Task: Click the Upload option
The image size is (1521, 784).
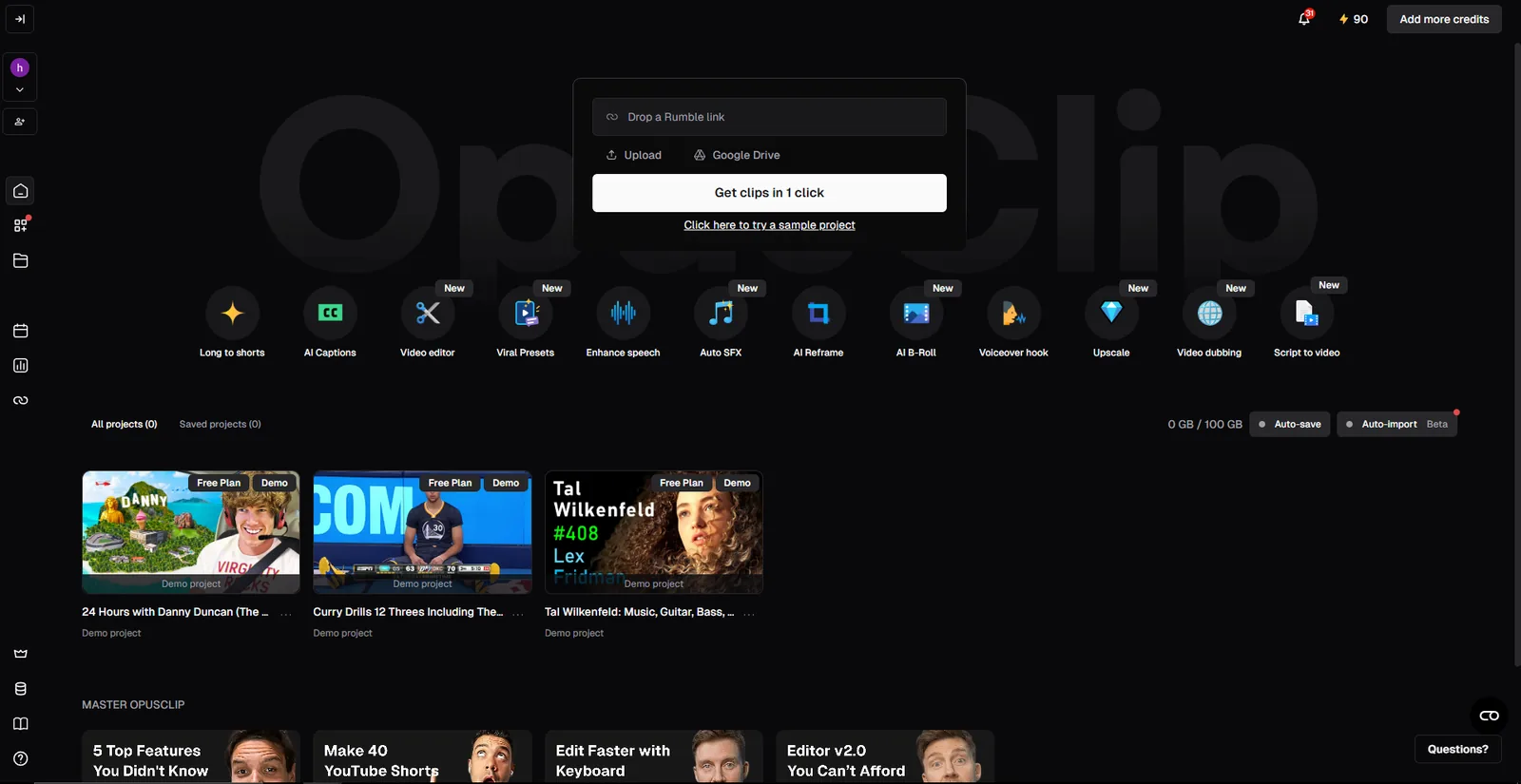Action: [x=634, y=155]
